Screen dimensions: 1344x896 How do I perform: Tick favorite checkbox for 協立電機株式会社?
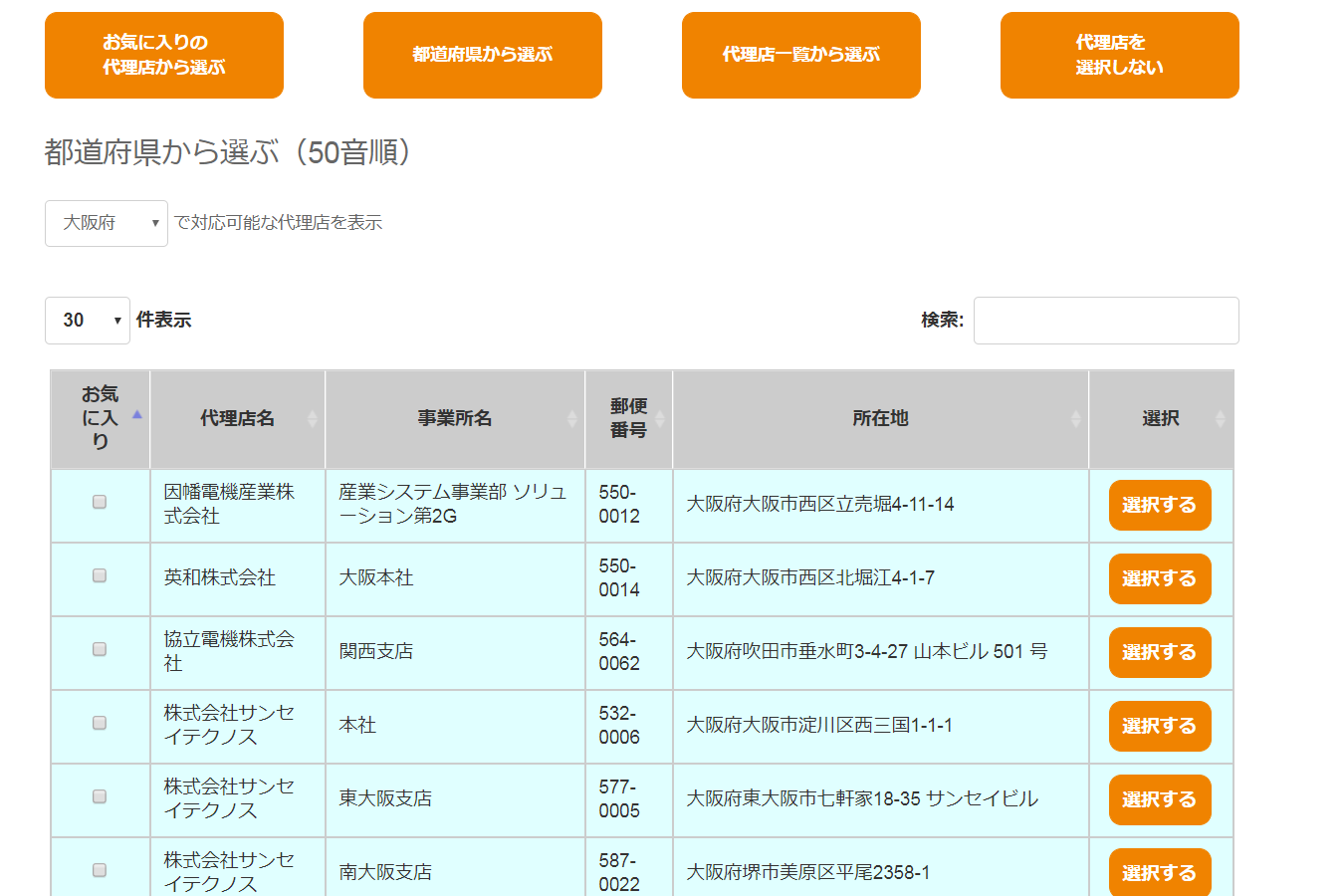[100, 650]
